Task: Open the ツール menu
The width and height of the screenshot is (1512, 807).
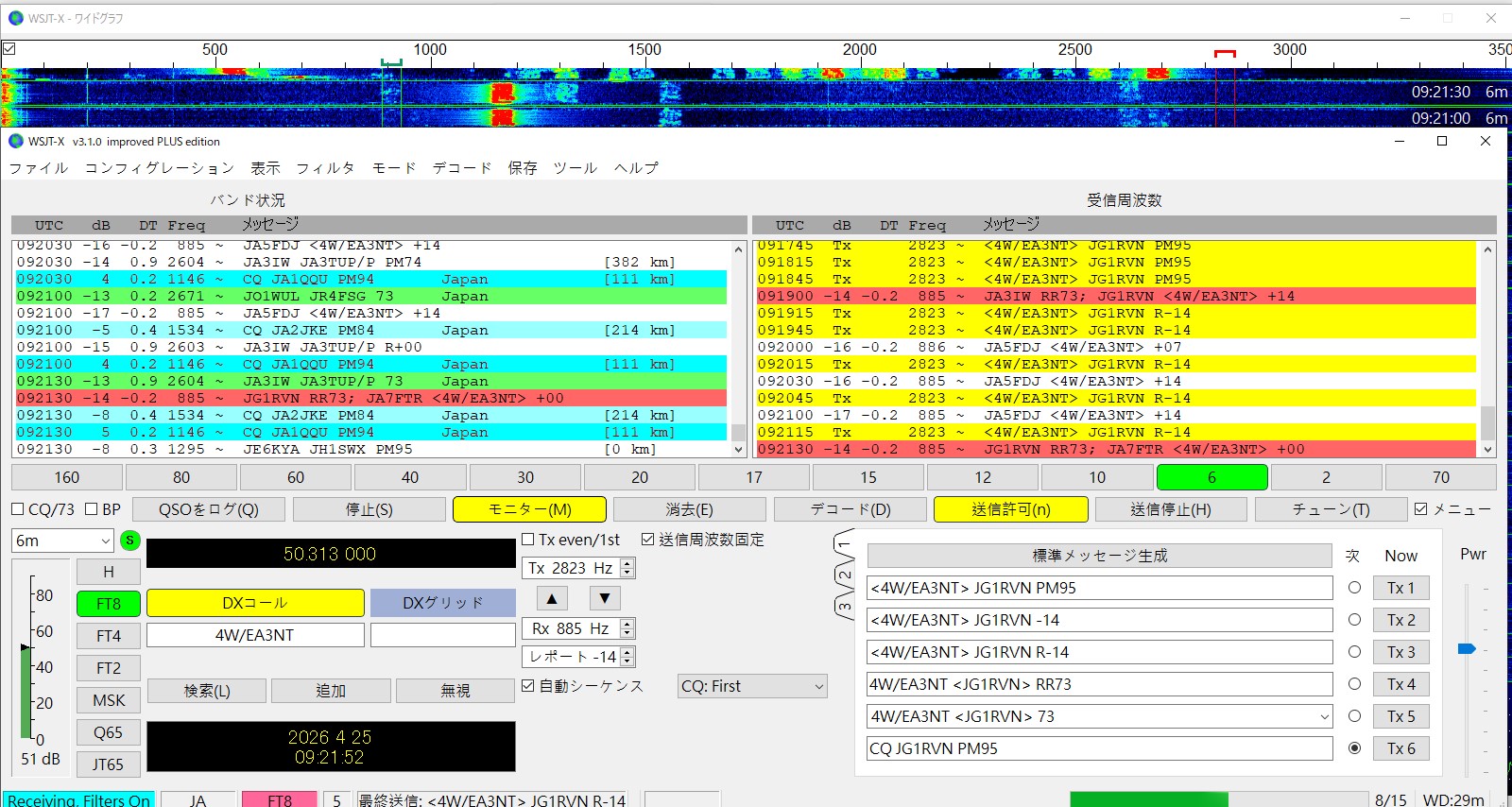Action: click(x=575, y=167)
